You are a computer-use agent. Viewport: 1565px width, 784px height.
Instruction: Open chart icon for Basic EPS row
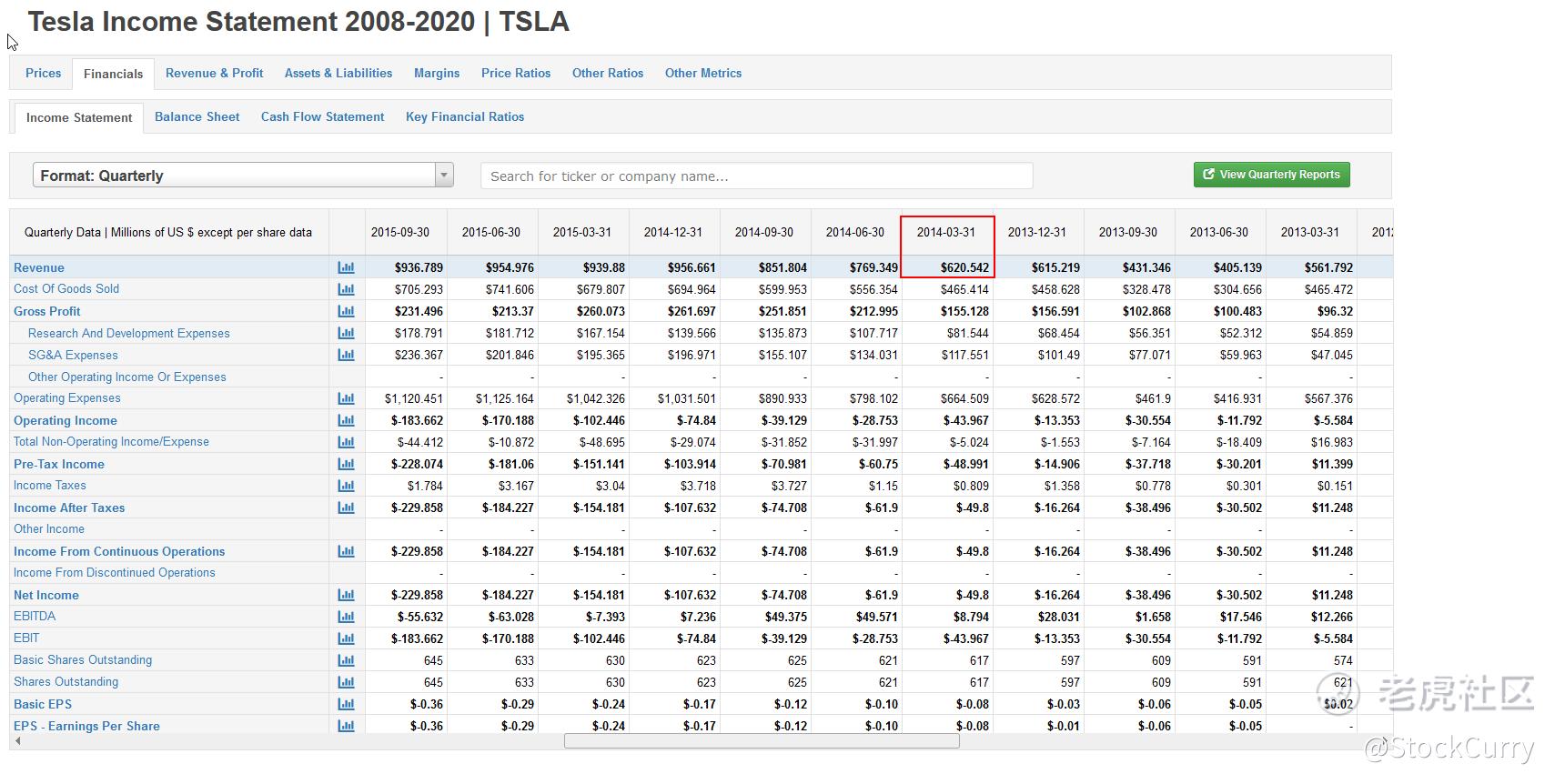point(346,704)
